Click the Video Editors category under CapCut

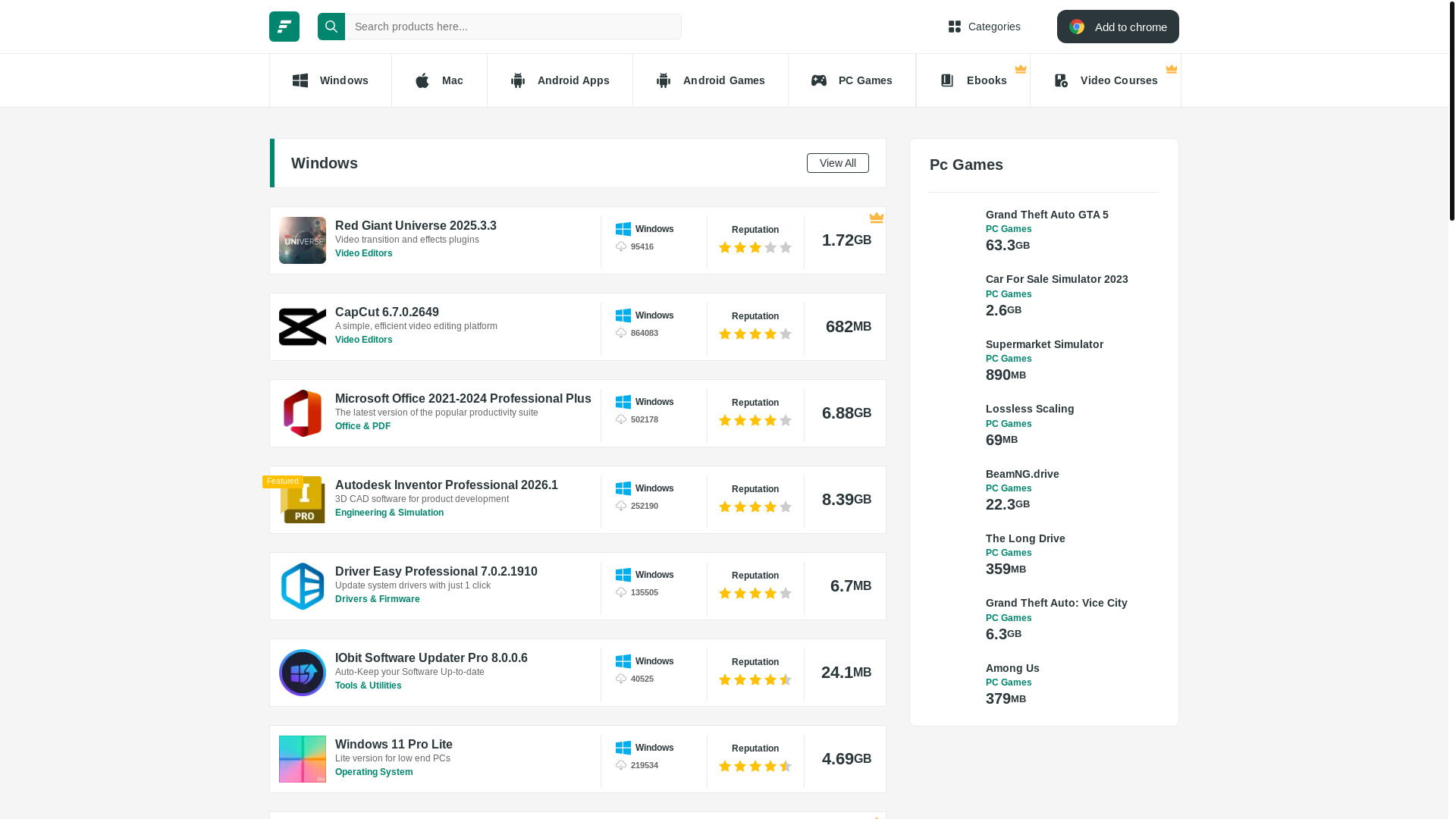pyautogui.click(x=364, y=340)
